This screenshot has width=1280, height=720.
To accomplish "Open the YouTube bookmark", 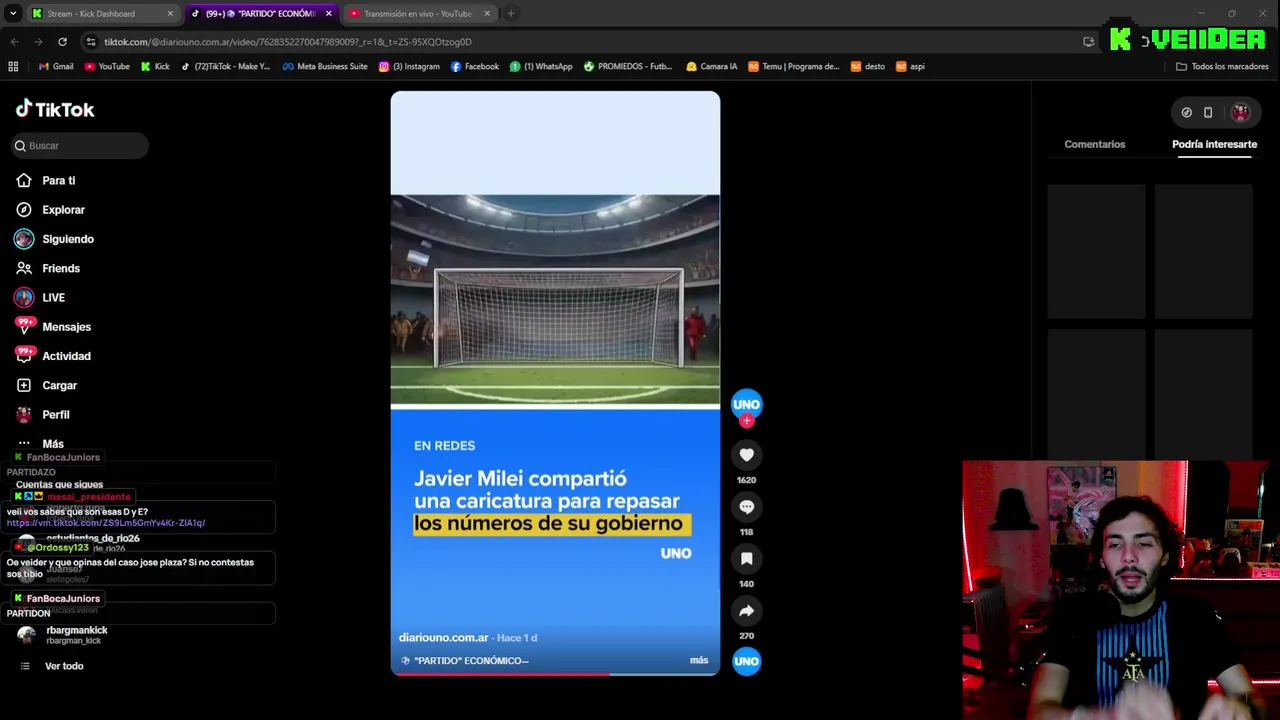I will pyautogui.click(x=107, y=66).
